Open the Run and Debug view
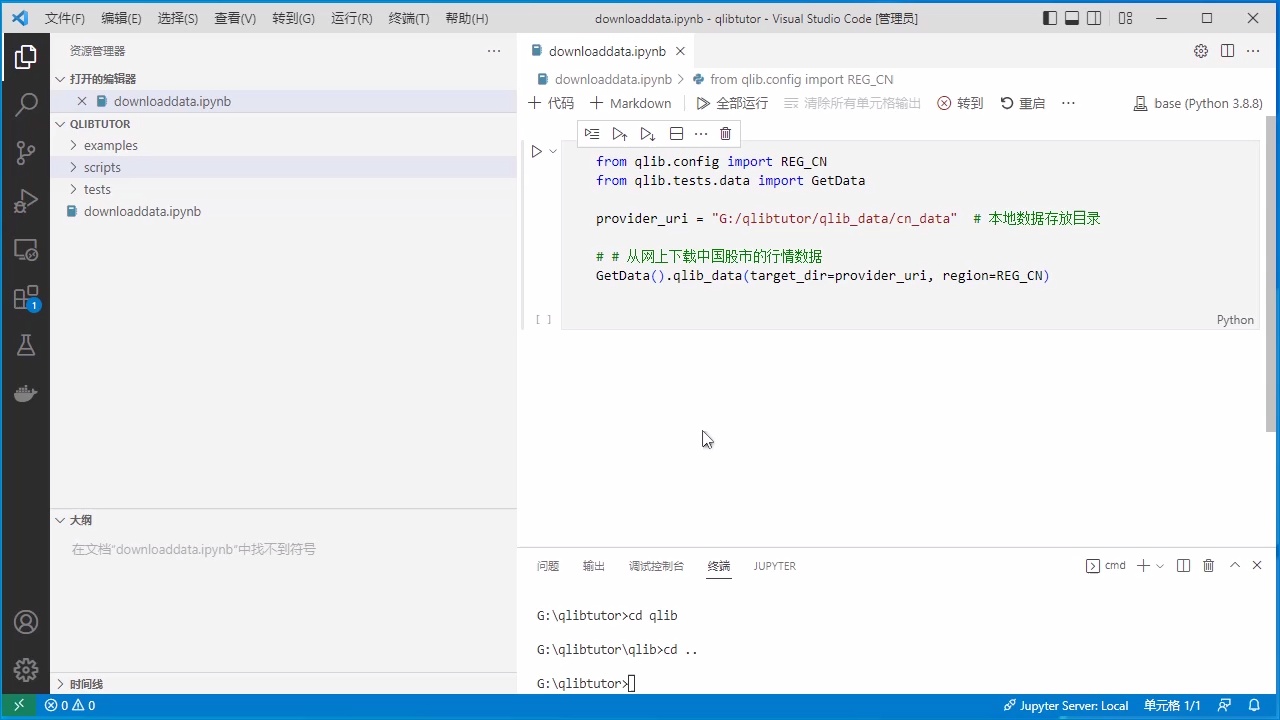The width and height of the screenshot is (1280, 720). click(x=26, y=202)
